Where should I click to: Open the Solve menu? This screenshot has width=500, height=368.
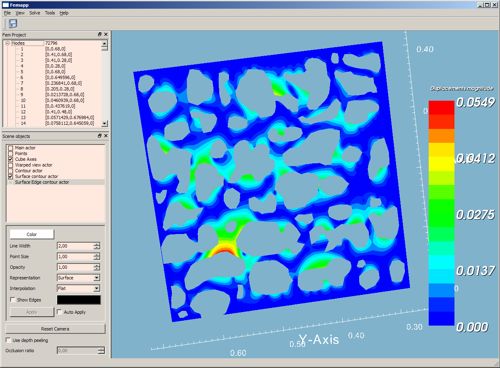point(35,13)
